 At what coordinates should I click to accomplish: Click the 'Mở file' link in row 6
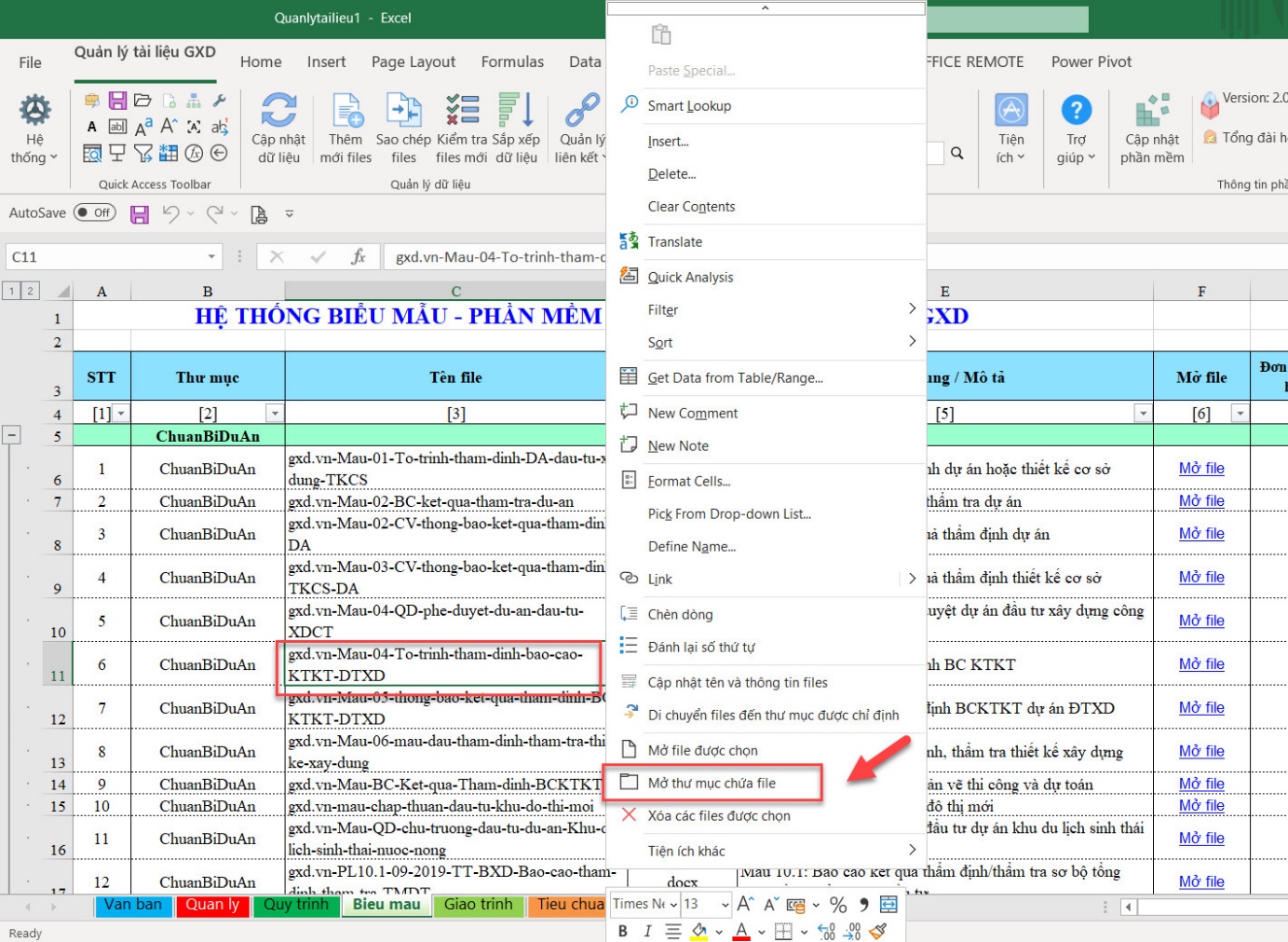[x=1200, y=469]
